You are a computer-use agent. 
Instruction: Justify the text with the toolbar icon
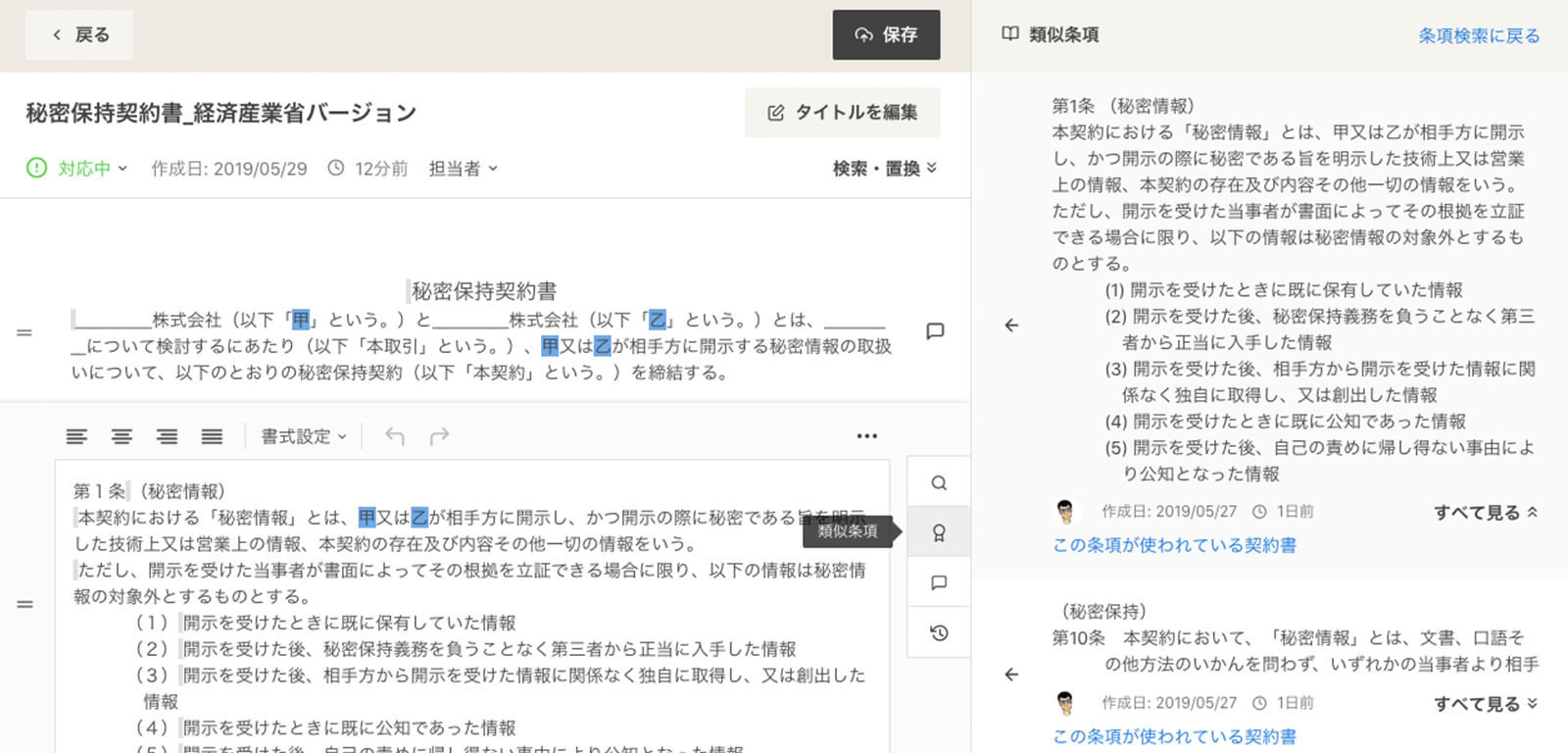click(212, 436)
